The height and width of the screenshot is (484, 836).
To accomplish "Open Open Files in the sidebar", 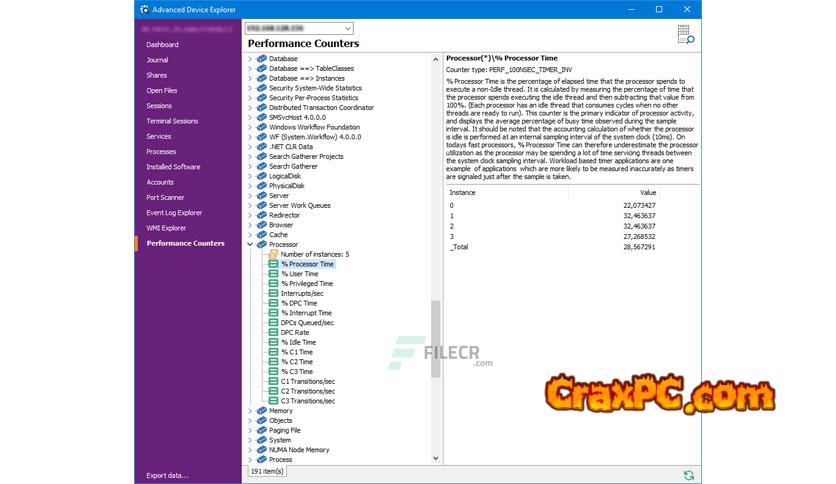I will point(162,91).
